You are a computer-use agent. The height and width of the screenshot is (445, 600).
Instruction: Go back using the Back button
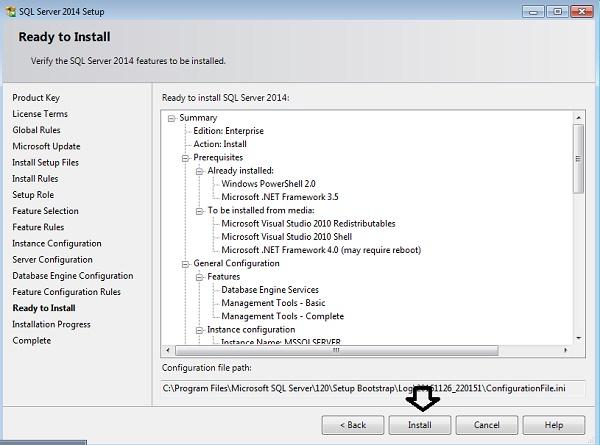coord(352,424)
